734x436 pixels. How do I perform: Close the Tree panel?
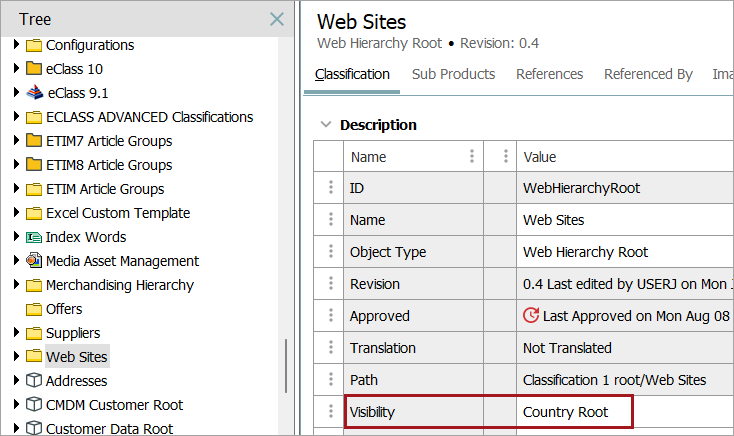tap(277, 19)
